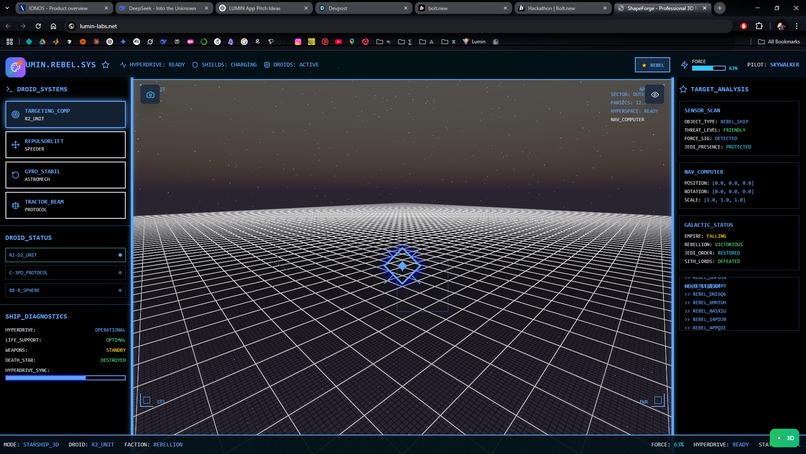
Task: Toggle the eye visibility icon in viewport
Action: pyautogui.click(x=654, y=95)
